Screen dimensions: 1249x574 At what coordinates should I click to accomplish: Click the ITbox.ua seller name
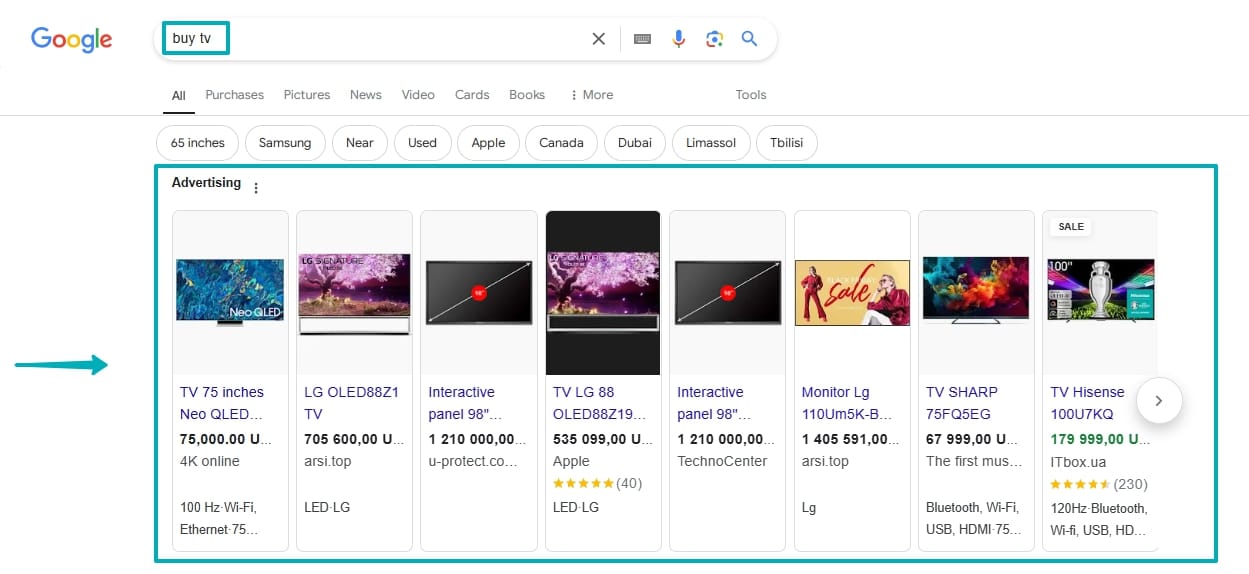tap(1079, 461)
